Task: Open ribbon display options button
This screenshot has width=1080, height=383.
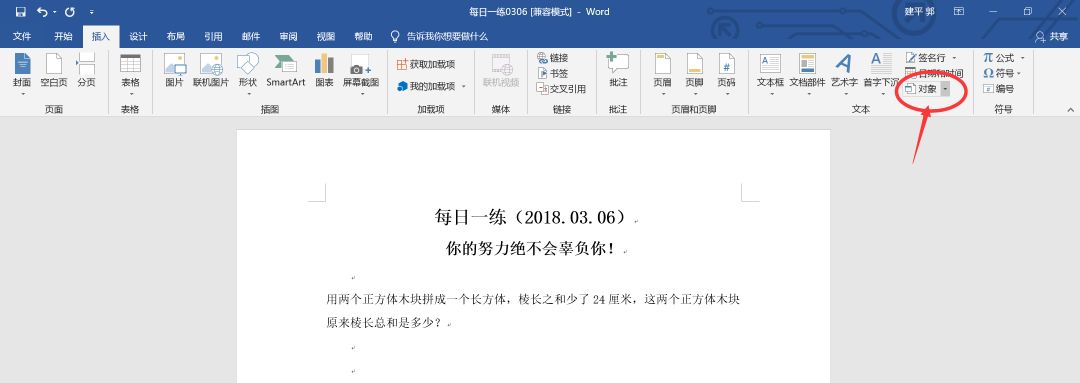Action: [959, 12]
